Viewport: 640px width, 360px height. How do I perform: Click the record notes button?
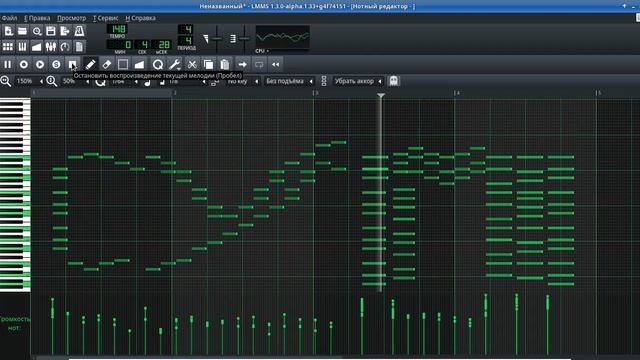click(24, 64)
